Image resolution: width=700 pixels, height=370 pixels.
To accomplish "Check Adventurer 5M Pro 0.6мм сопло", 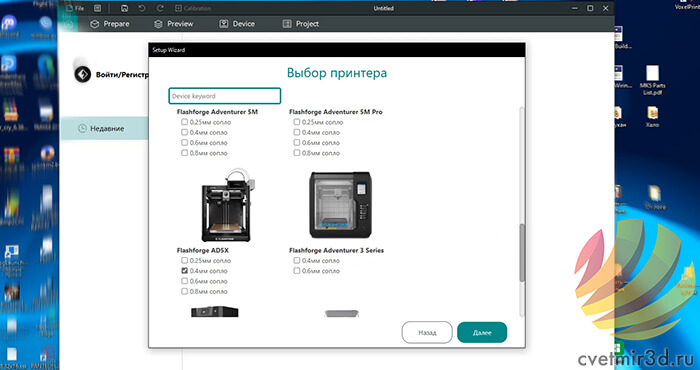I will pos(297,142).
